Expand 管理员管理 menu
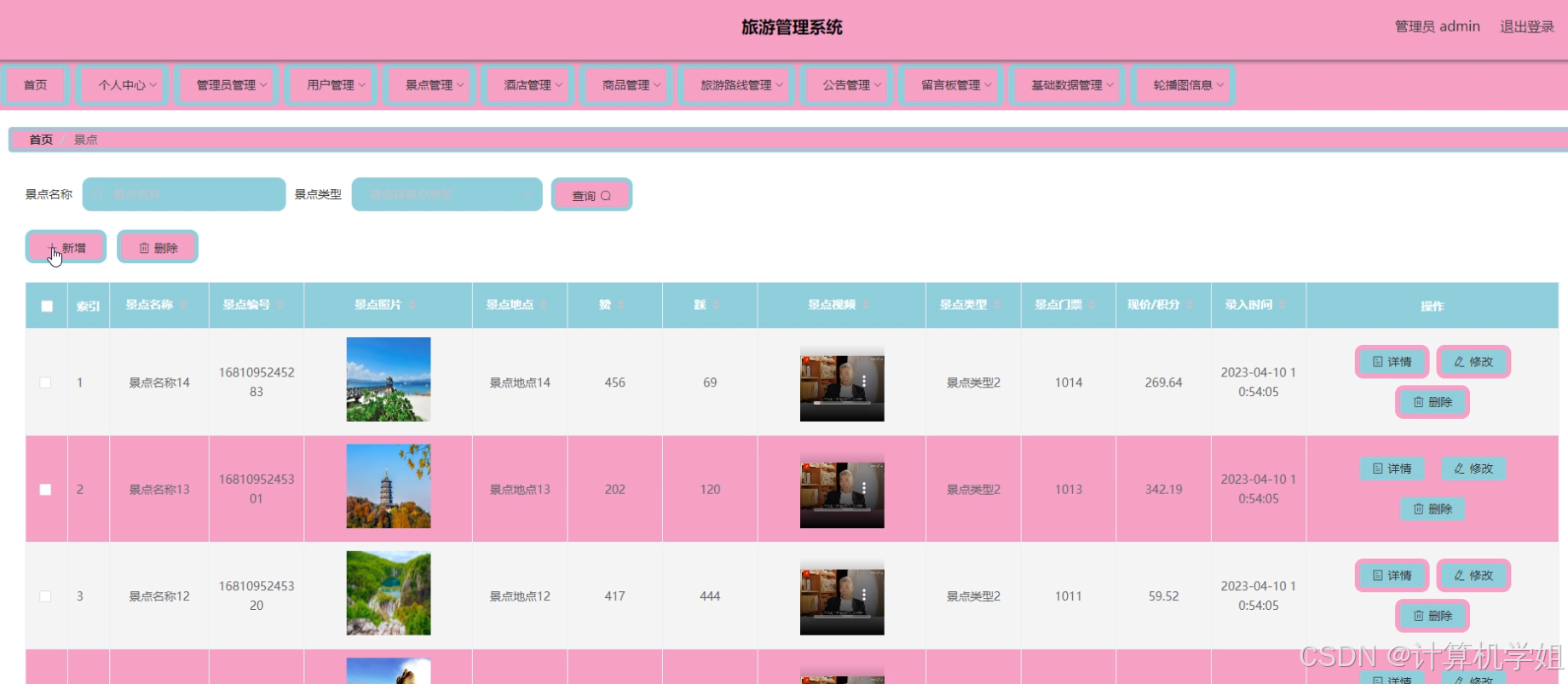 tap(227, 85)
